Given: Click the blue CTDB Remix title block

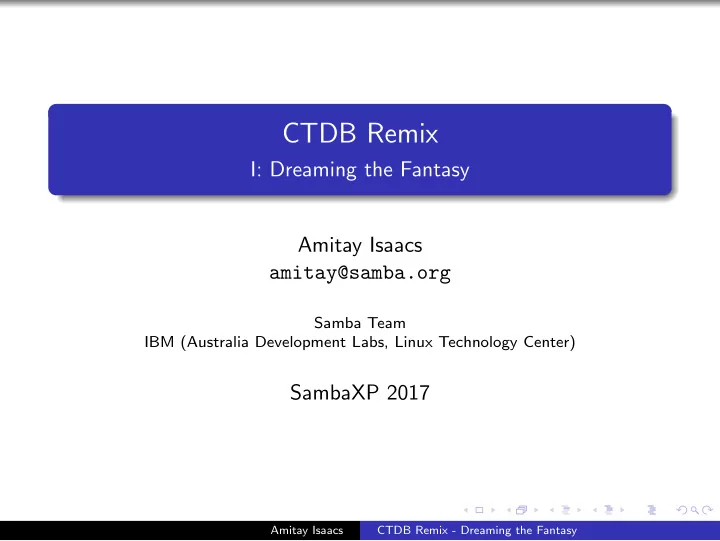Looking at the screenshot, I should pos(360,150).
